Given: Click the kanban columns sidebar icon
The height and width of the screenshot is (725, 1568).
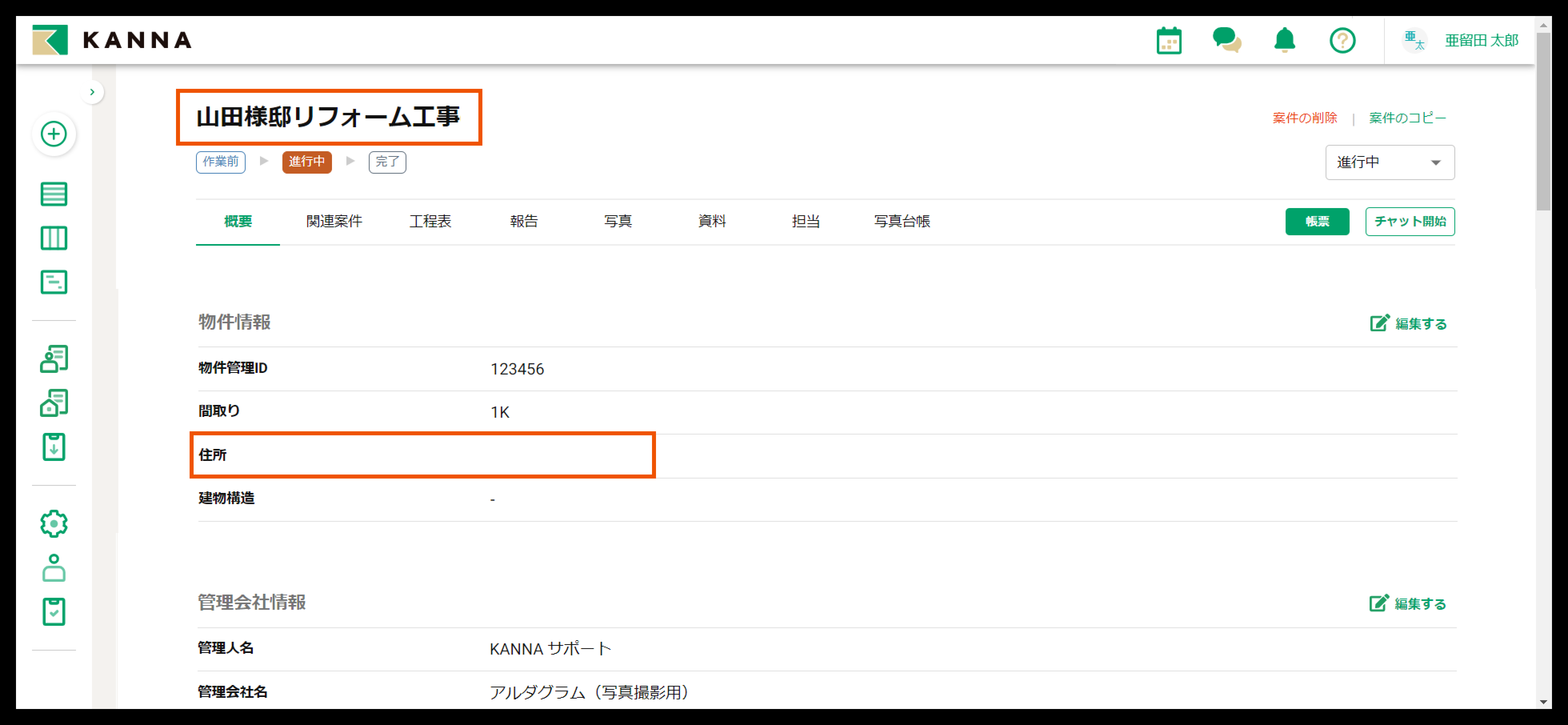Looking at the screenshot, I should (54, 238).
